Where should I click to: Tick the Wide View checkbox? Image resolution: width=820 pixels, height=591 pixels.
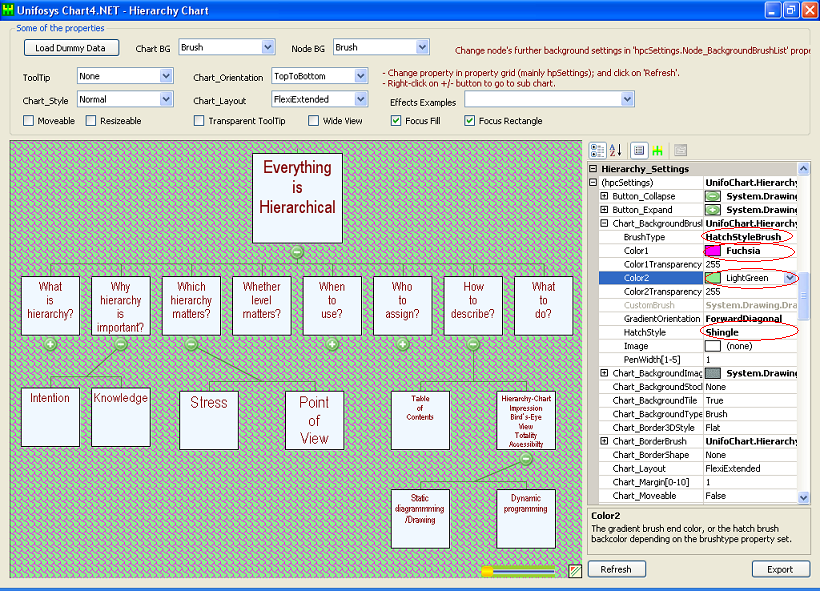[x=314, y=121]
